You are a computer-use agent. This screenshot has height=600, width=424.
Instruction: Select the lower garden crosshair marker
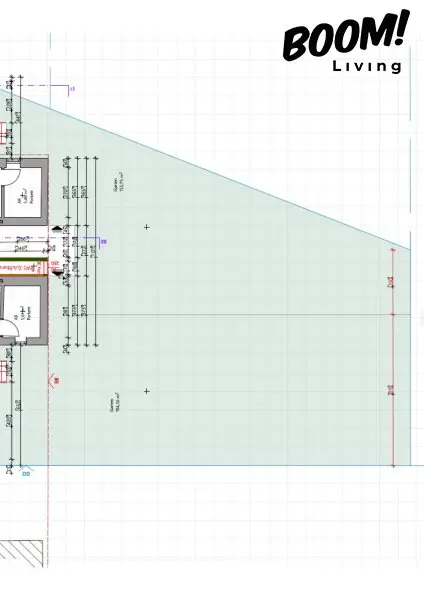tap(147, 391)
